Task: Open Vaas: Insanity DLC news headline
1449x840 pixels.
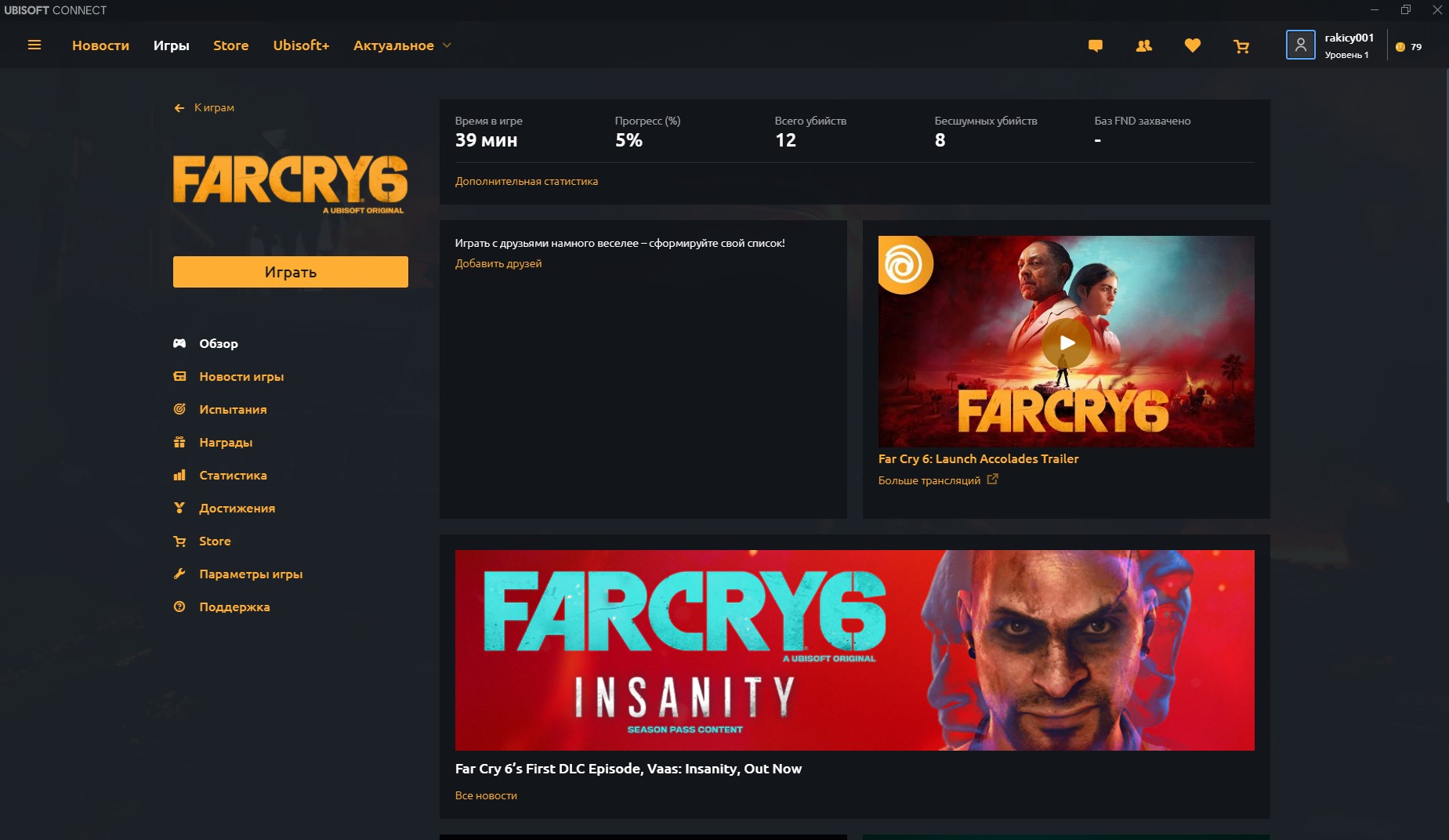Action: point(629,769)
